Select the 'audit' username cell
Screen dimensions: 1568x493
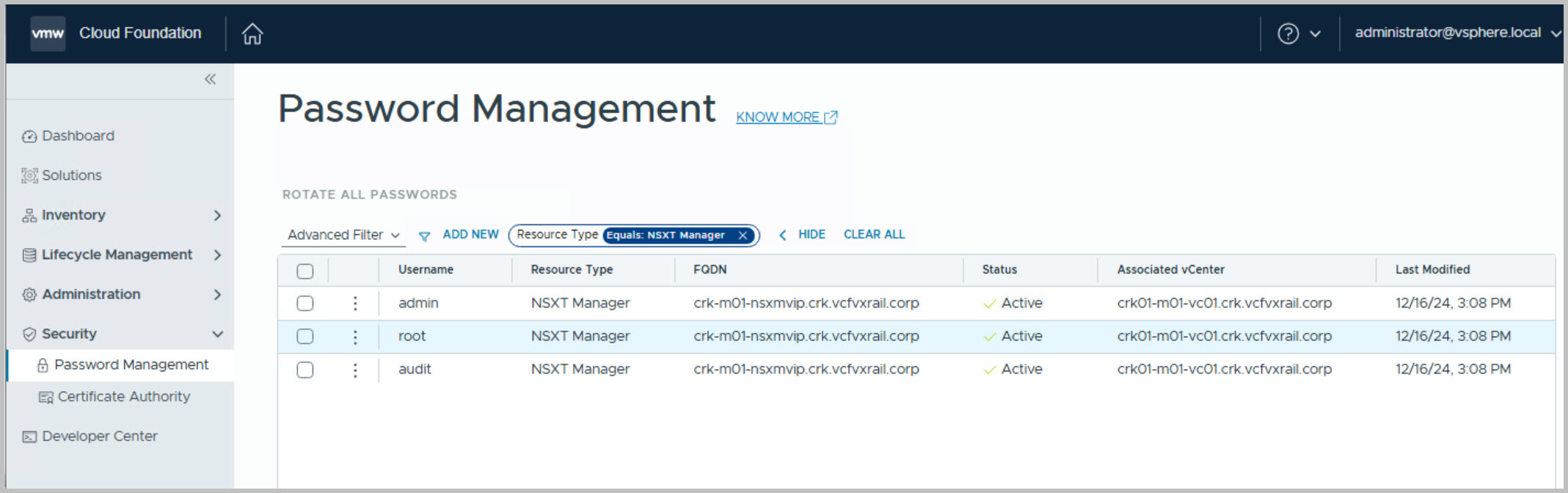[415, 370]
